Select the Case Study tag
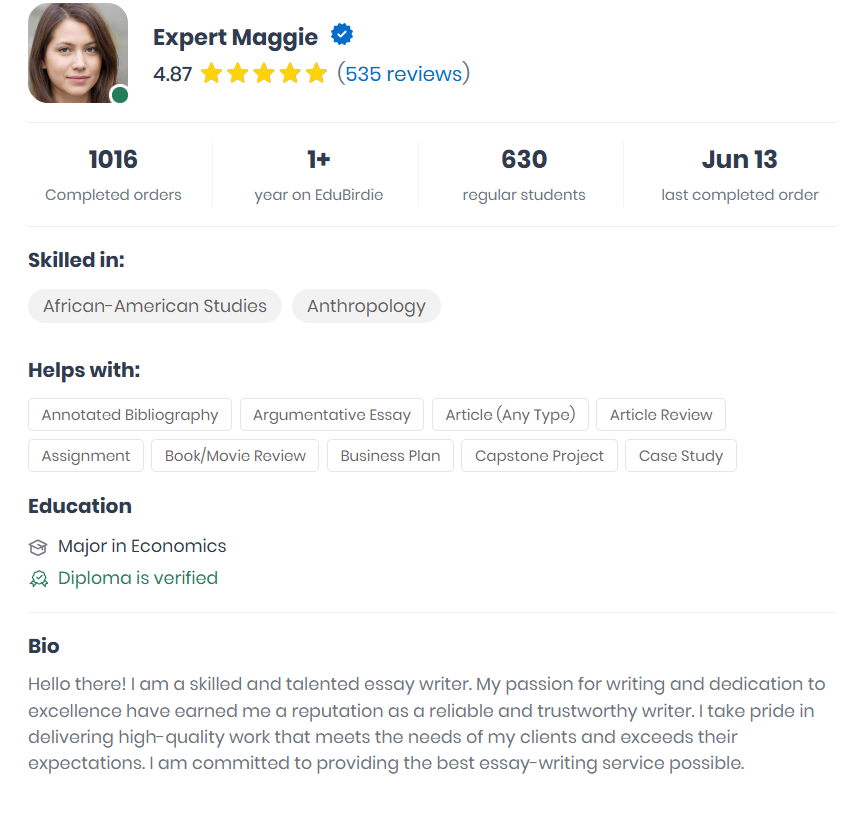Image resolution: width=861 pixels, height=822 pixels. pos(681,456)
